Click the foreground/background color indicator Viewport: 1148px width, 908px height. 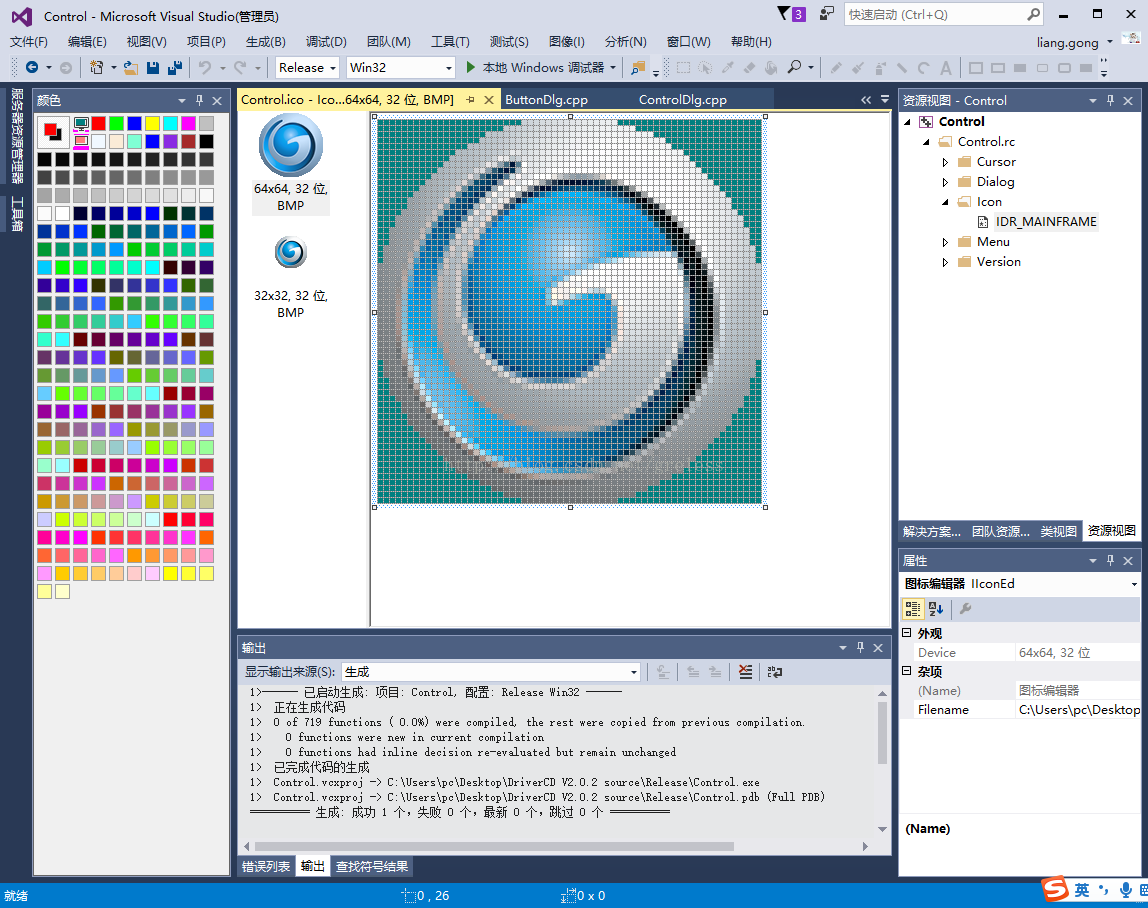(x=53, y=132)
